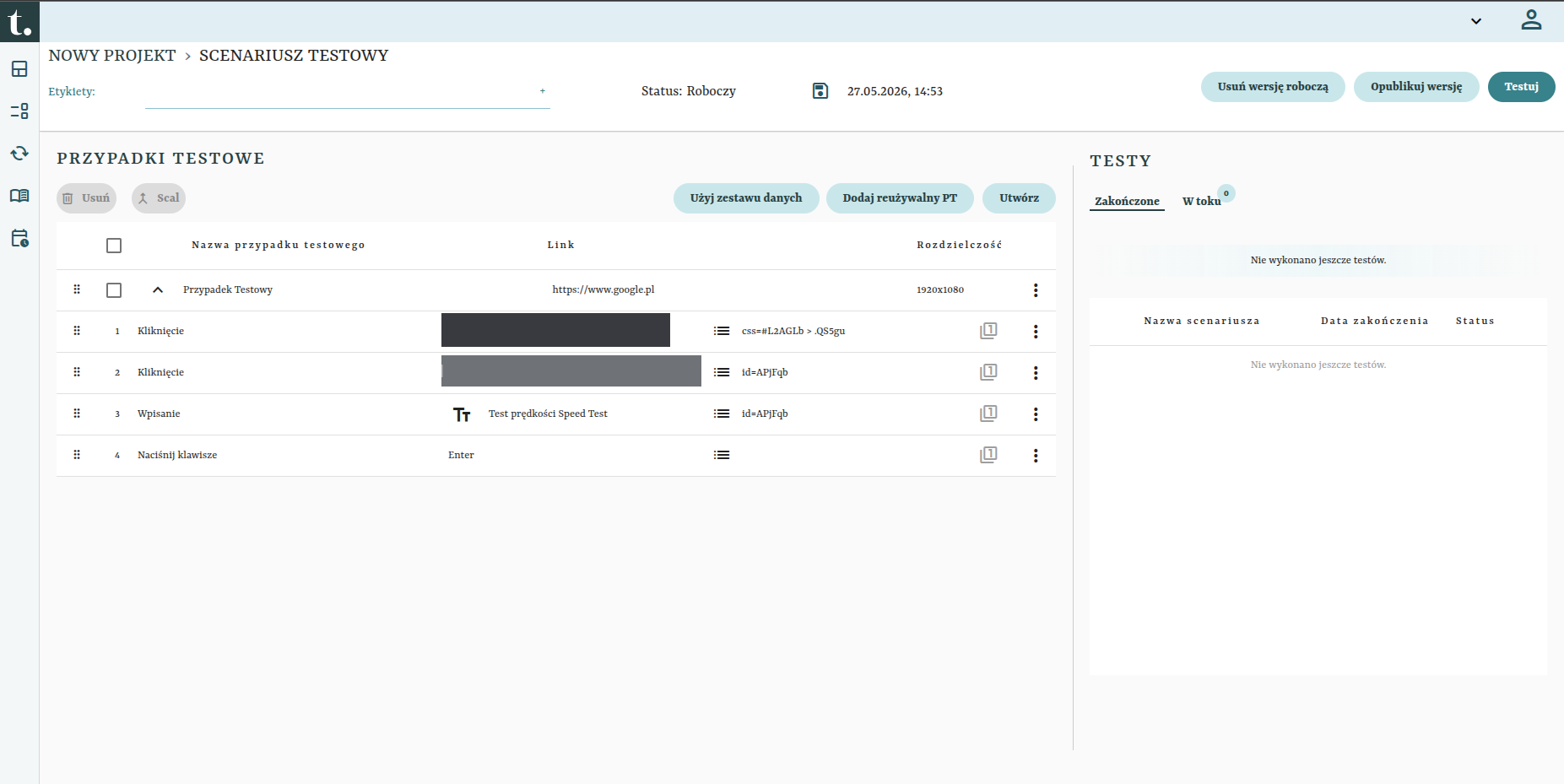
Task: Click the copy icon on Wpisanie step
Action: [x=988, y=414]
